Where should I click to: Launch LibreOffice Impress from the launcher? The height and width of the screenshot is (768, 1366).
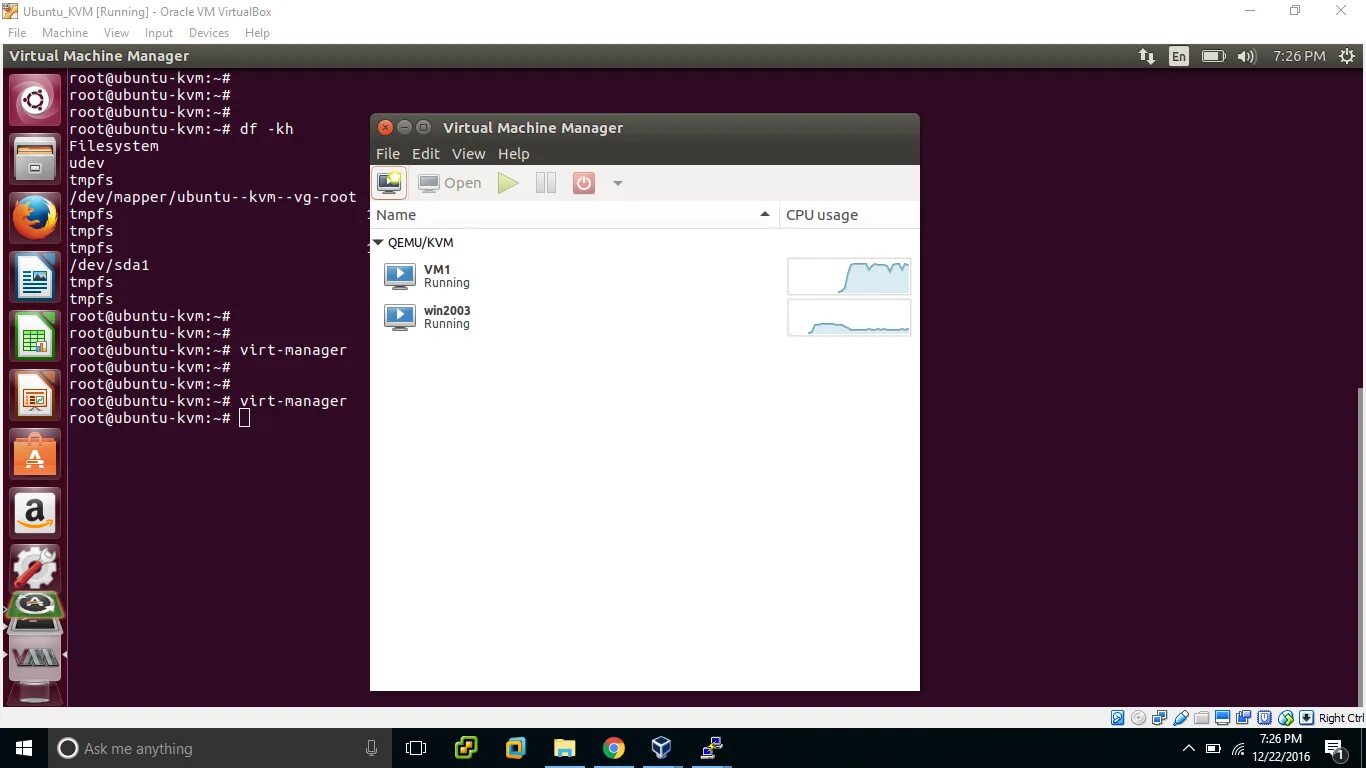point(35,395)
